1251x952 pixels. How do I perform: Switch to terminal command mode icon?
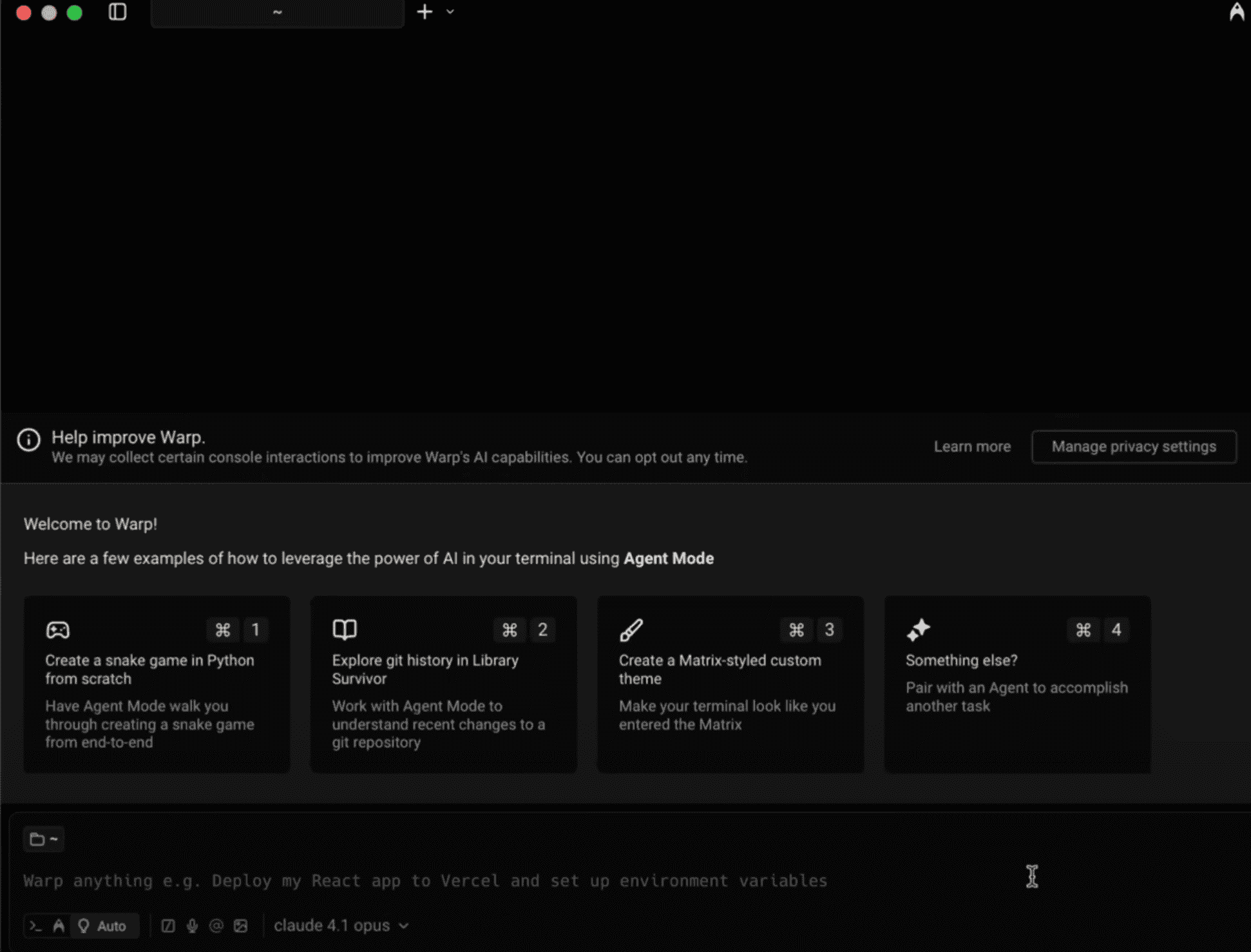tap(35, 926)
